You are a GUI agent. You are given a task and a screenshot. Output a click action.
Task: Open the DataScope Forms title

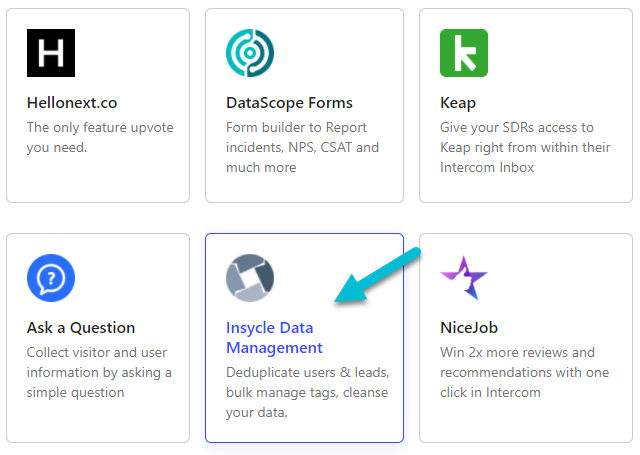[289, 103]
